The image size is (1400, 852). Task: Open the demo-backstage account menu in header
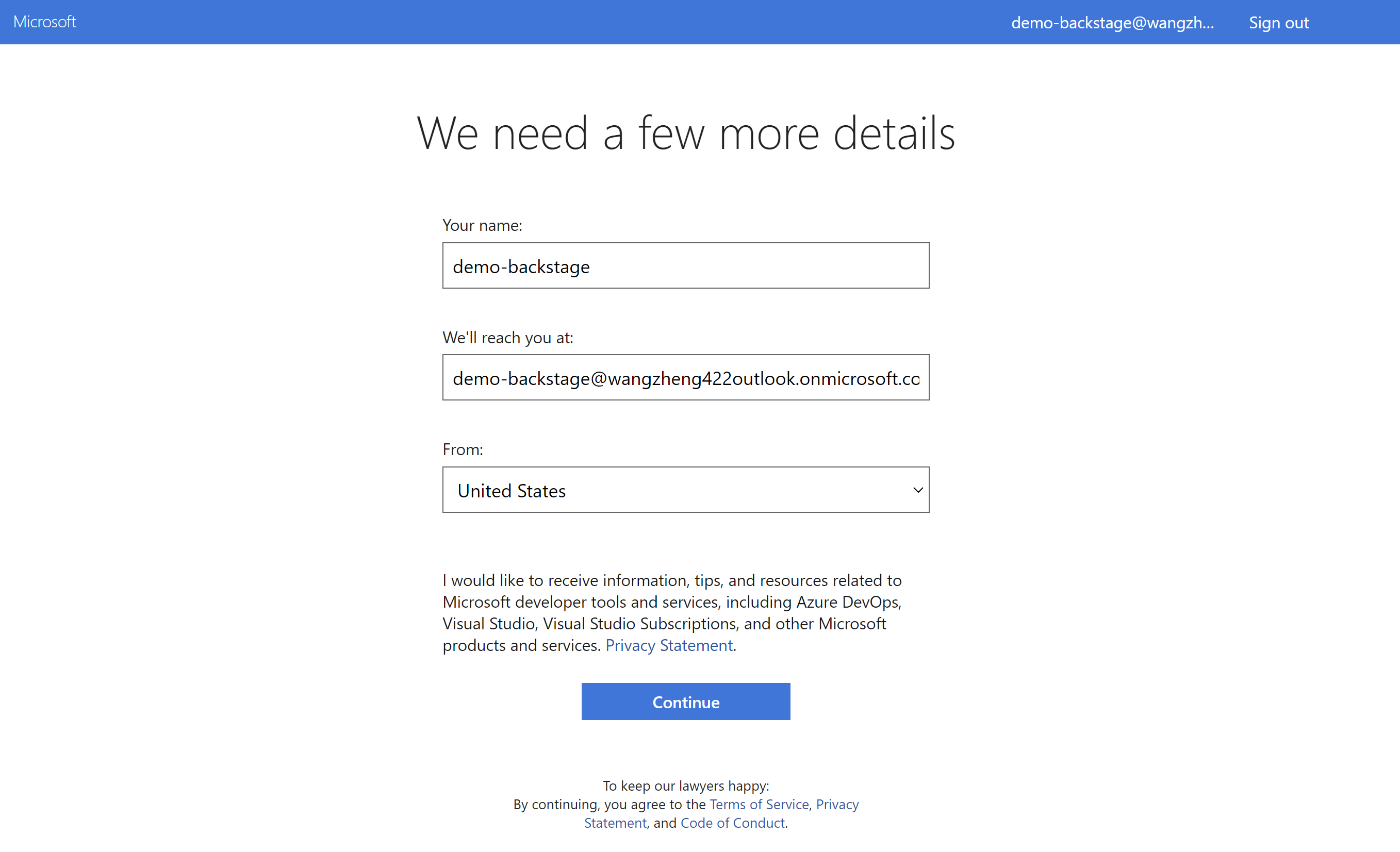[x=1112, y=23]
